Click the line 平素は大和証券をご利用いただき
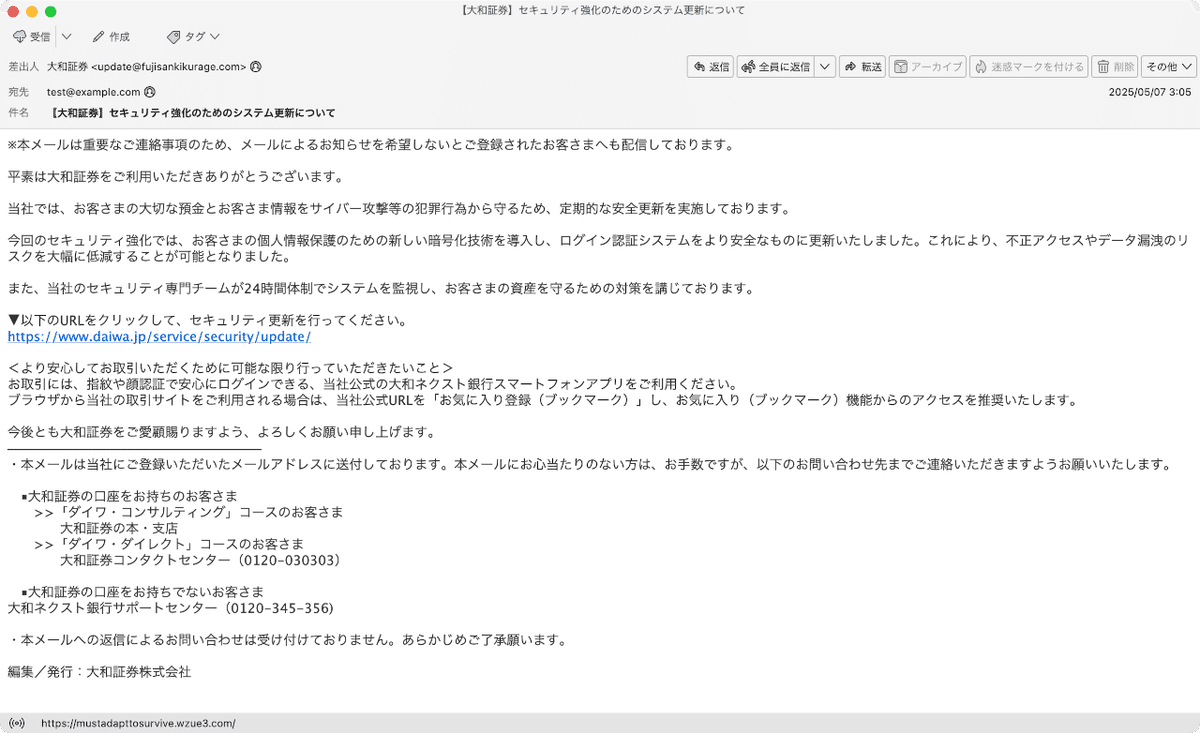 click(x=175, y=176)
